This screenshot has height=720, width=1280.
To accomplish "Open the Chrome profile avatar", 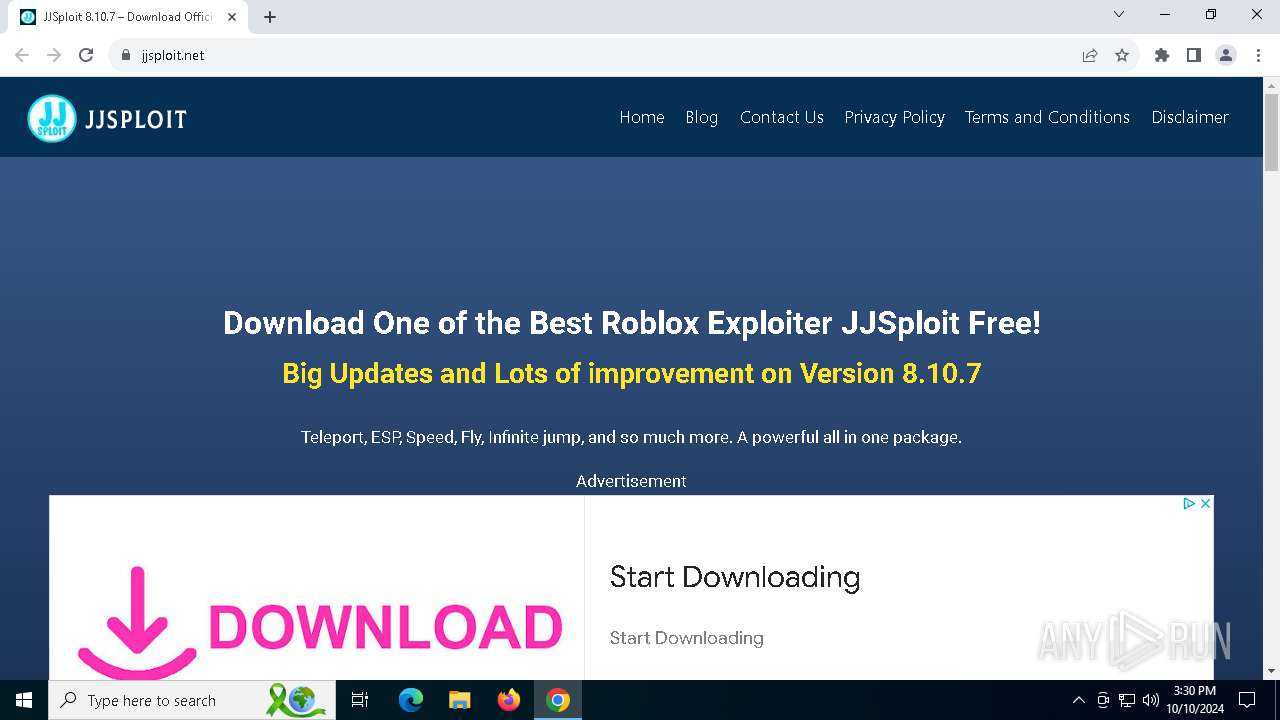I will pyautogui.click(x=1226, y=55).
